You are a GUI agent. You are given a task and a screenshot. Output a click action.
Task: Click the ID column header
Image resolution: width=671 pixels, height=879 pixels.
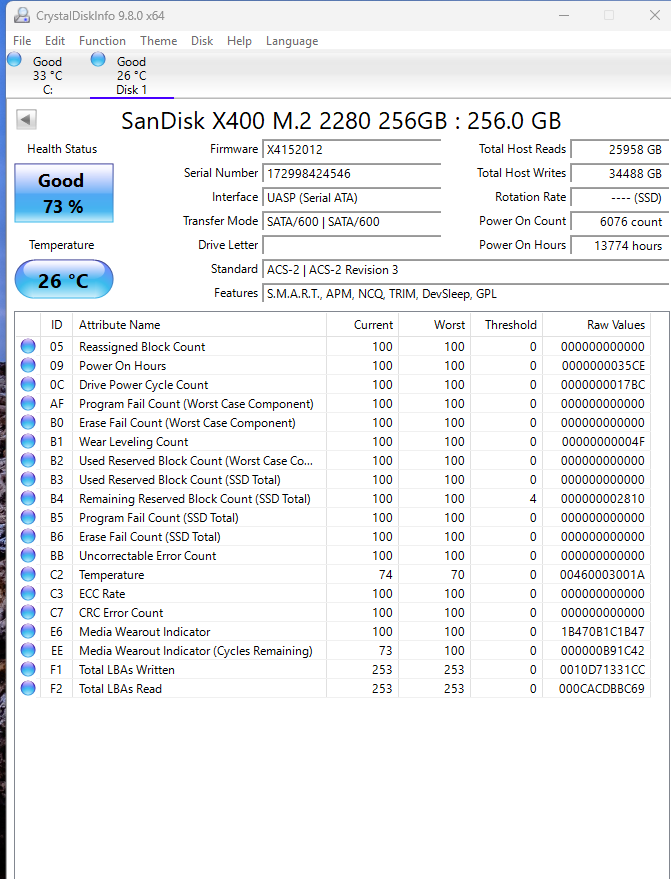pyautogui.click(x=57, y=325)
